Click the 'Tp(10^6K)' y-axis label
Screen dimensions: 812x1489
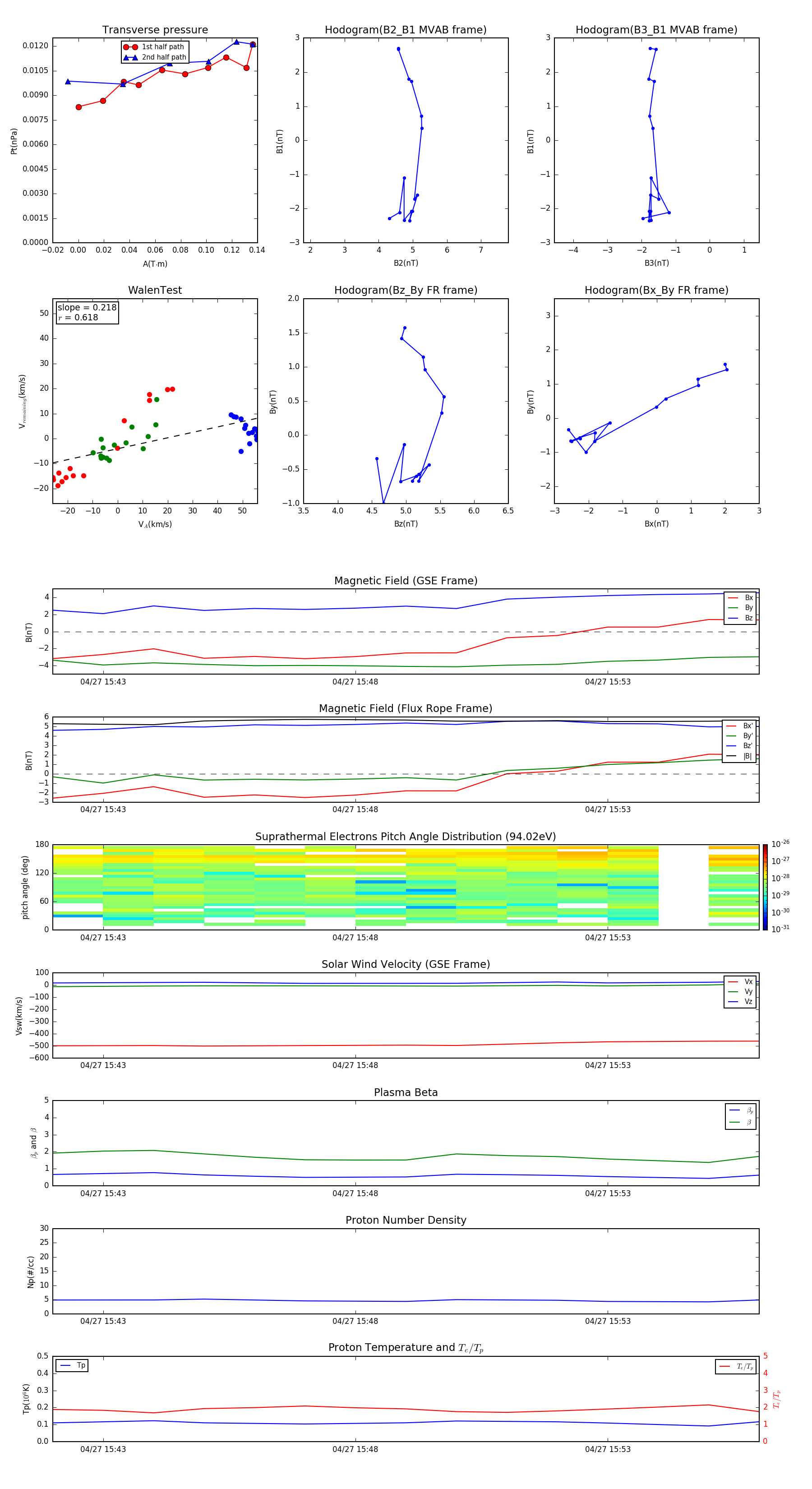point(26,1399)
